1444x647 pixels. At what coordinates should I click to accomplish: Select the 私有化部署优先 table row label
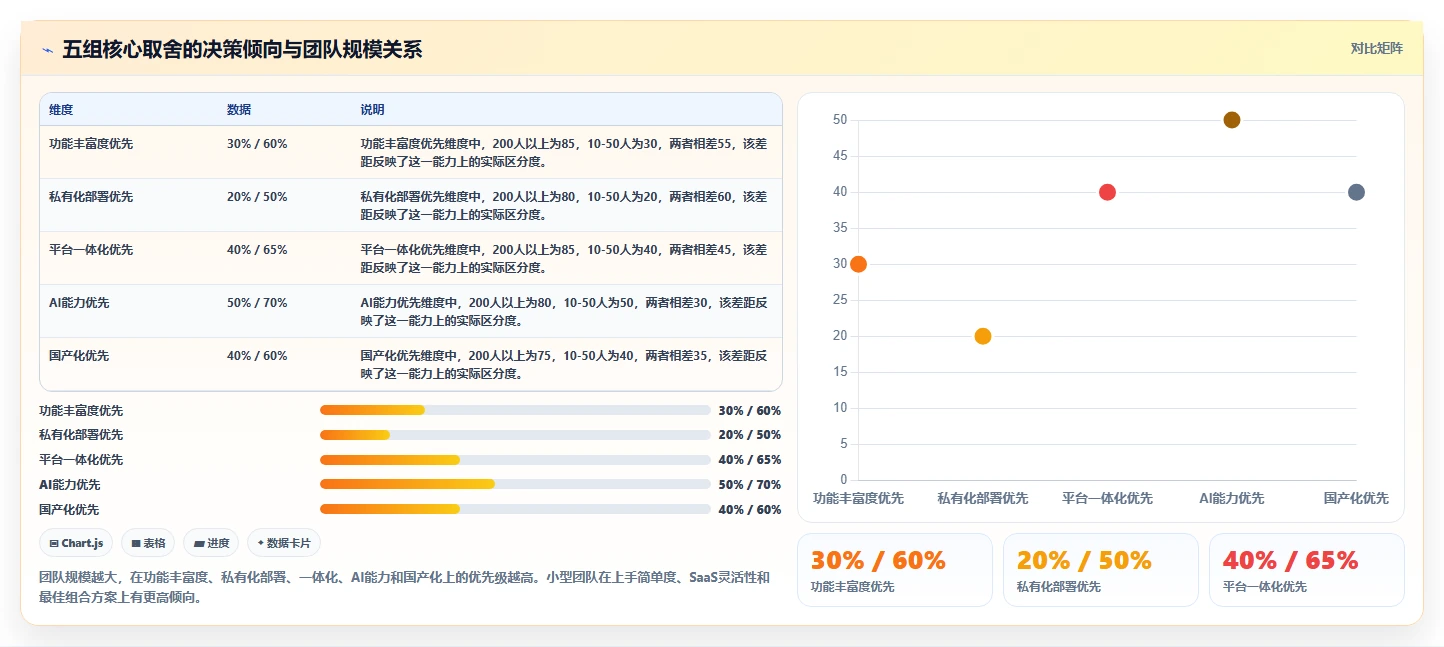[x=91, y=197]
